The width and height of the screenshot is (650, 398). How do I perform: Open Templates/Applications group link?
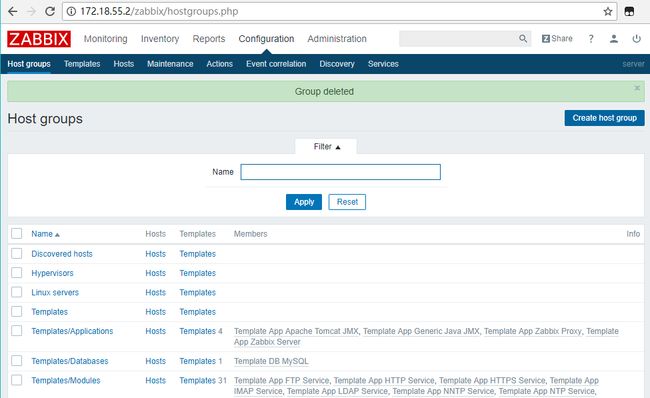tap(72, 331)
